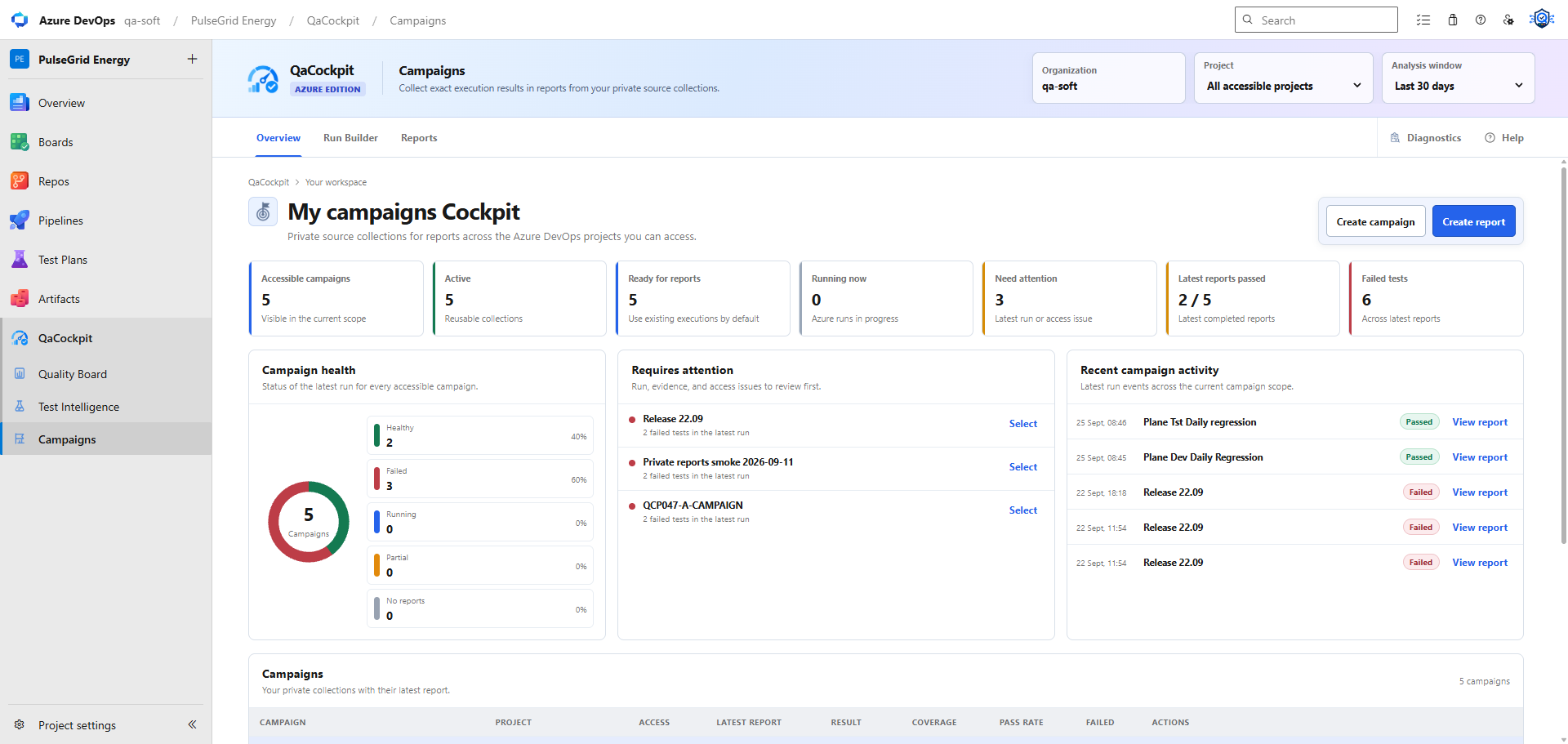Switch to the Reports tab
This screenshot has height=744, width=1568.
click(x=419, y=138)
